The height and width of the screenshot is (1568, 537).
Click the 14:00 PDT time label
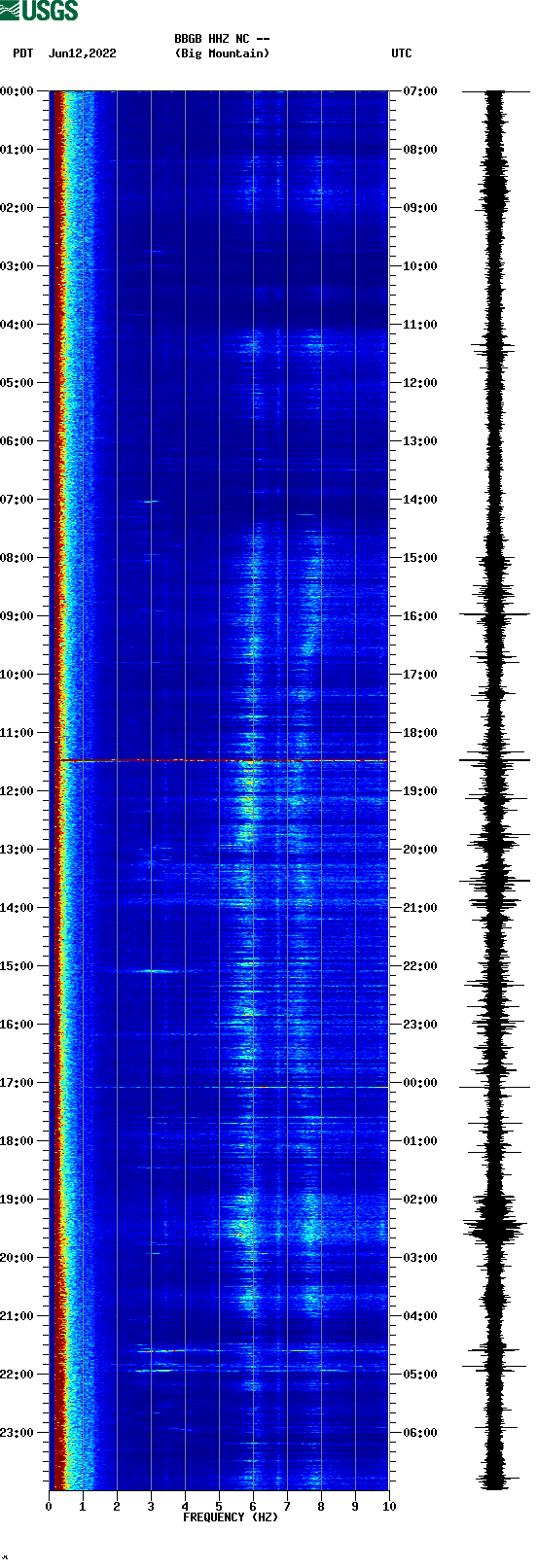tap(18, 908)
